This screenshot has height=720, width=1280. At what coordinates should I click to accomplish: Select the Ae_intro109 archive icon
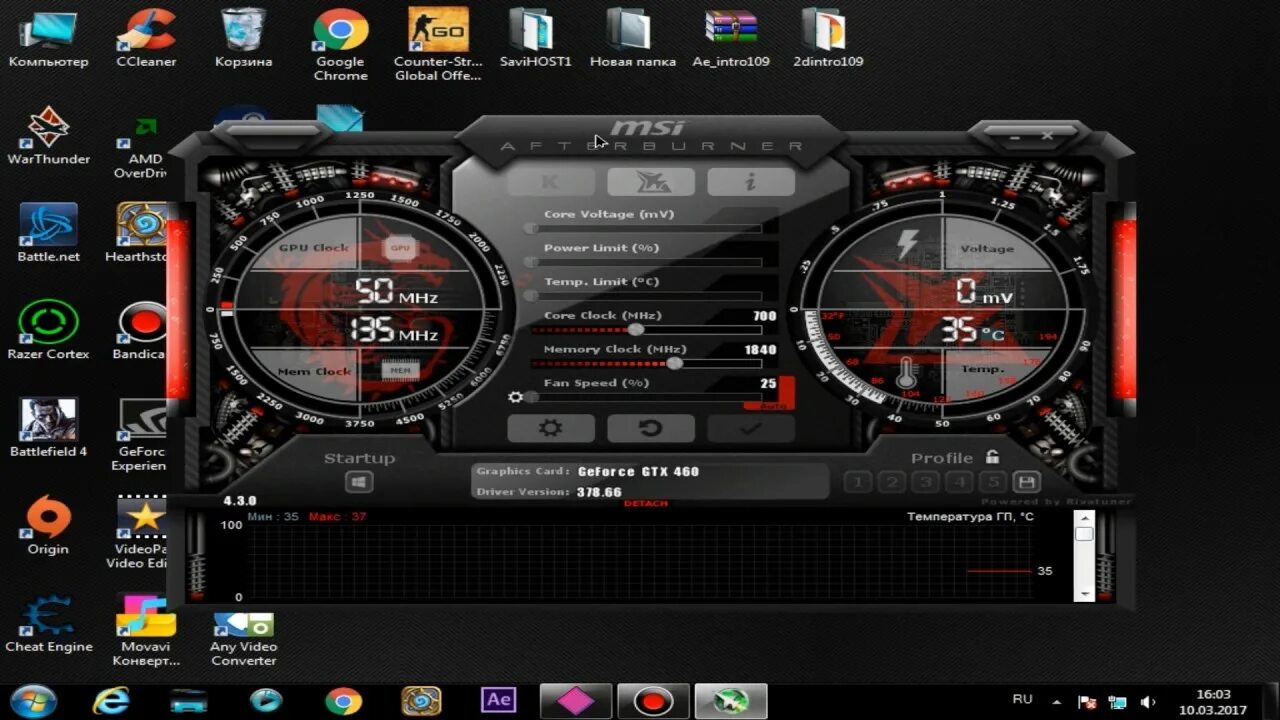click(731, 39)
